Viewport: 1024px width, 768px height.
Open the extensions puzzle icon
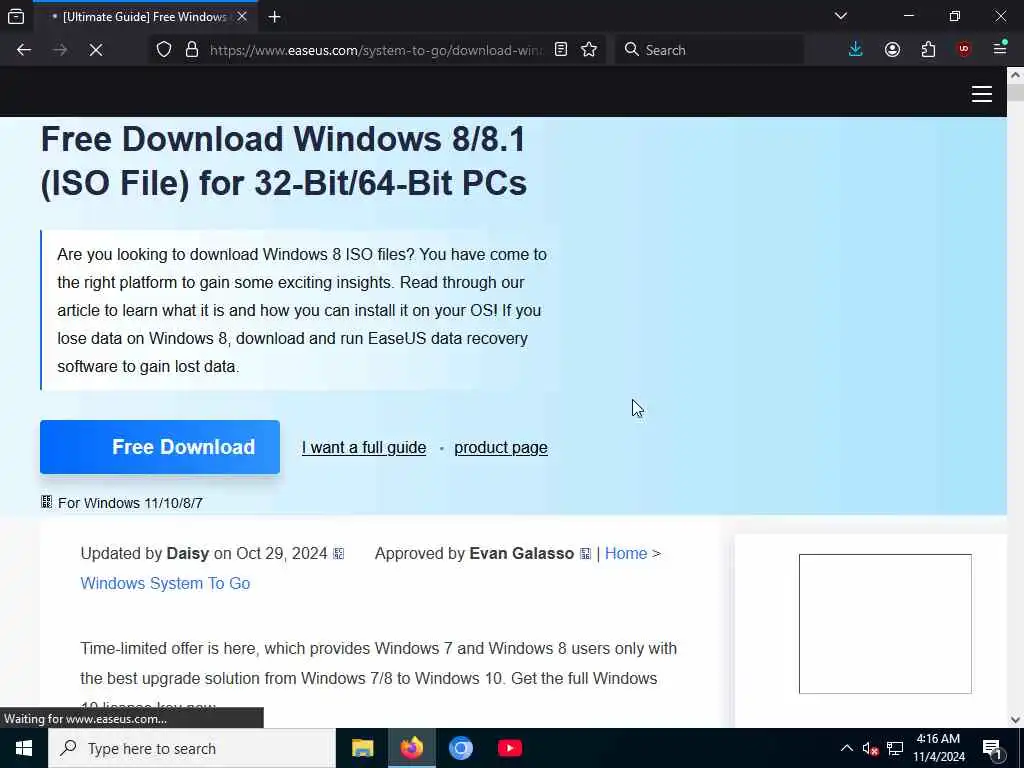pos(928,50)
